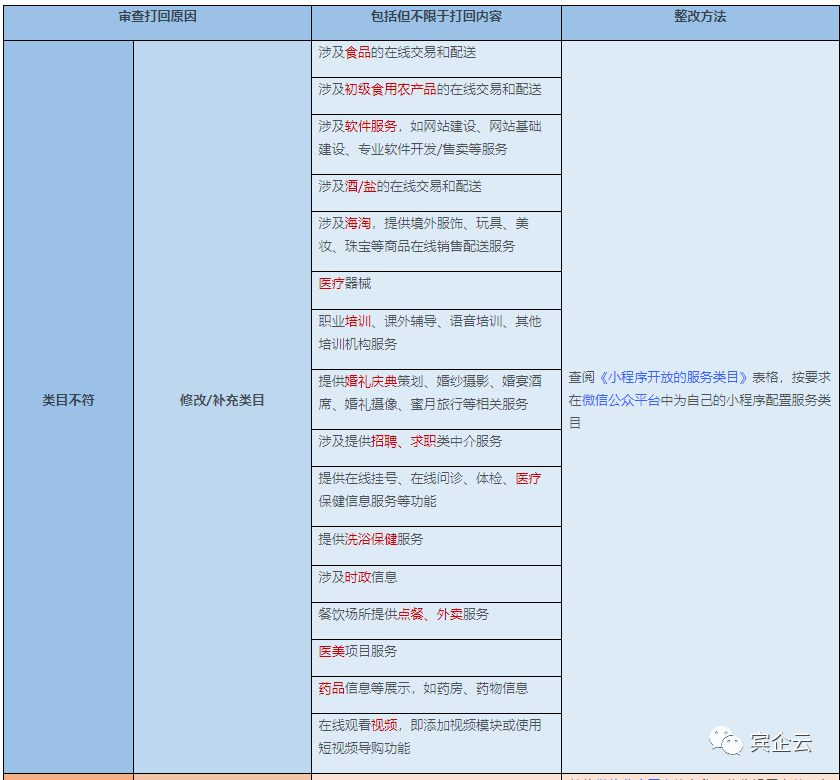Viewport: 840px width, 780px height.
Task: Select the row about 海淘 overseas goods
Action: (x=436, y=241)
